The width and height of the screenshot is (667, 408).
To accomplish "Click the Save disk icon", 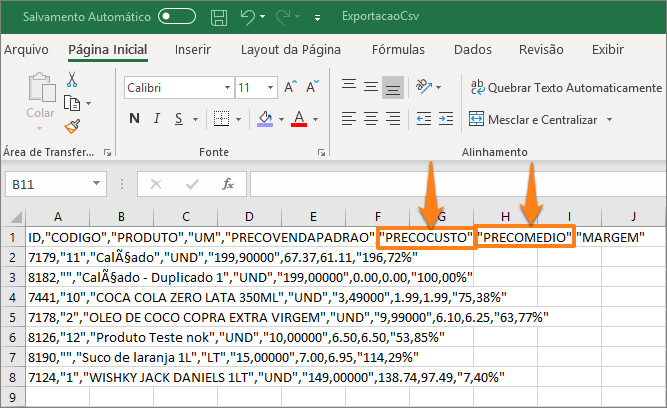I will pos(218,16).
